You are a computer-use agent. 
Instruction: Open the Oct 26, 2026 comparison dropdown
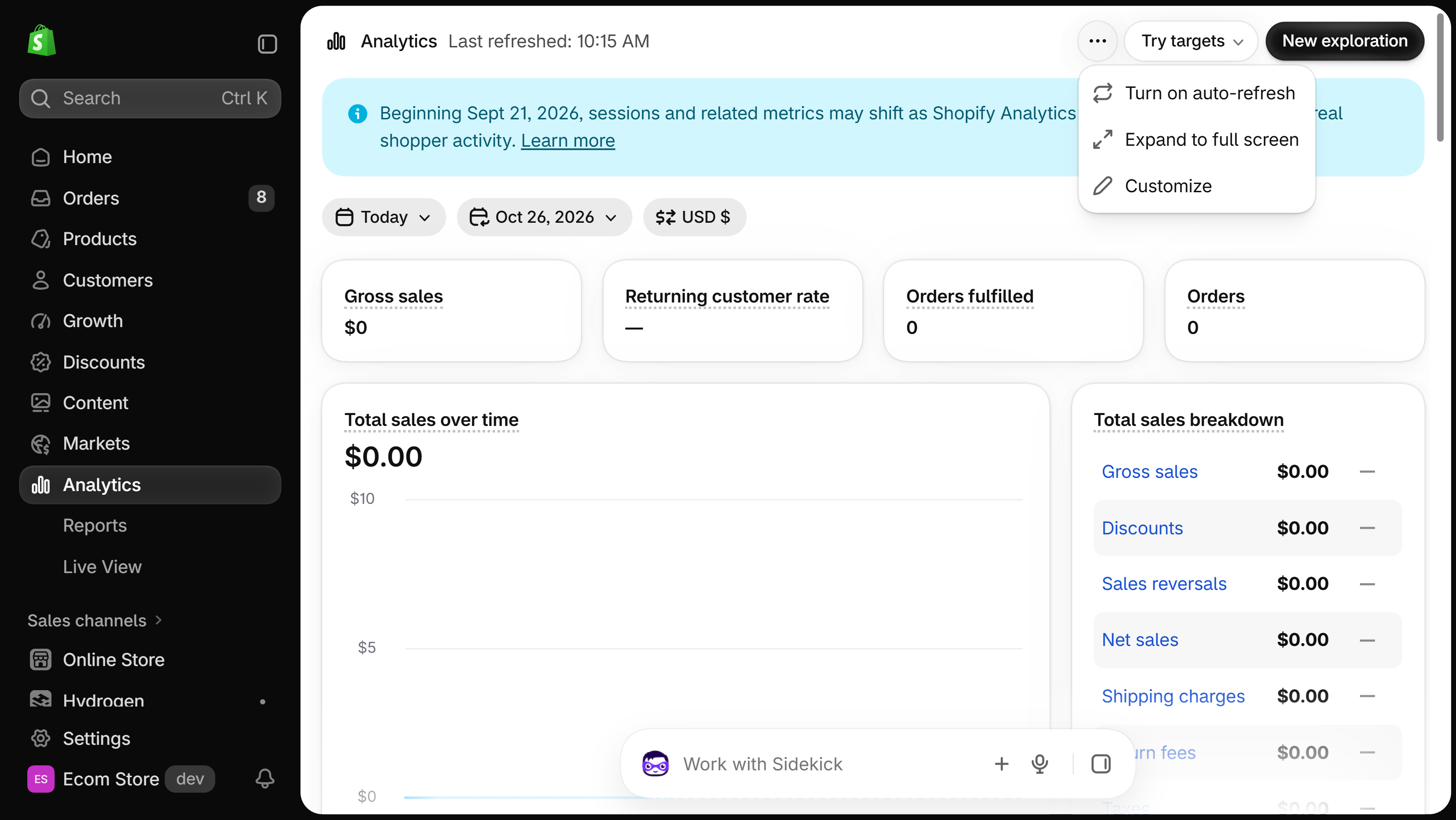tap(544, 217)
